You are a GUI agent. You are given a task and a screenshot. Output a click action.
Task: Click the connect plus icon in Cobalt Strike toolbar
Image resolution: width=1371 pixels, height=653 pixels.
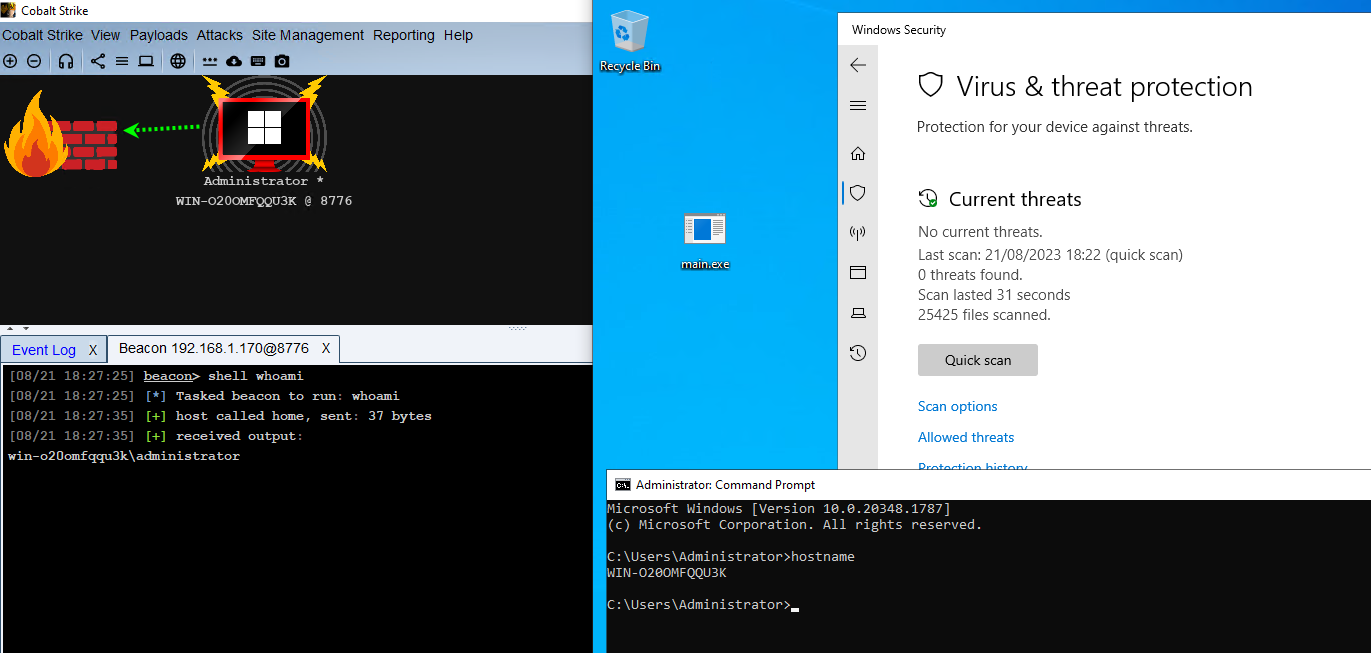pyautogui.click(x=10, y=61)
